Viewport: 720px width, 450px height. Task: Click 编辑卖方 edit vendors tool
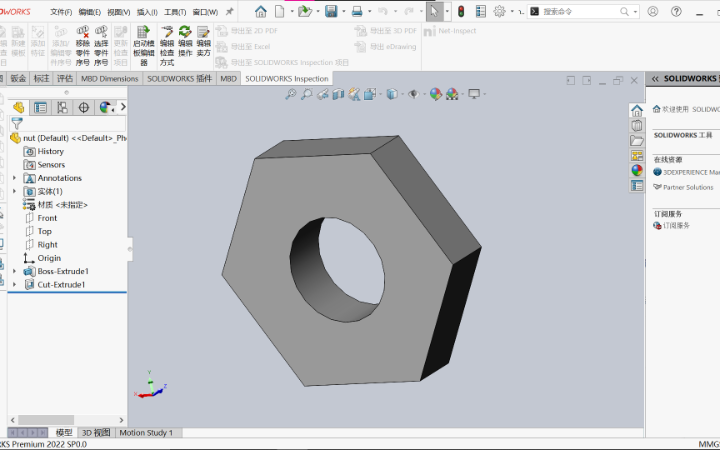tap(203, 41)
